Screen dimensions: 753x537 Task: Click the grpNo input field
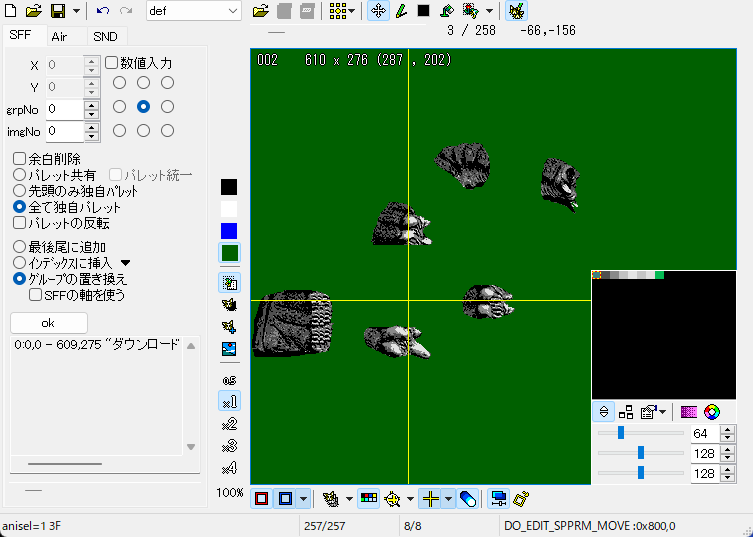tap(65, 109)
